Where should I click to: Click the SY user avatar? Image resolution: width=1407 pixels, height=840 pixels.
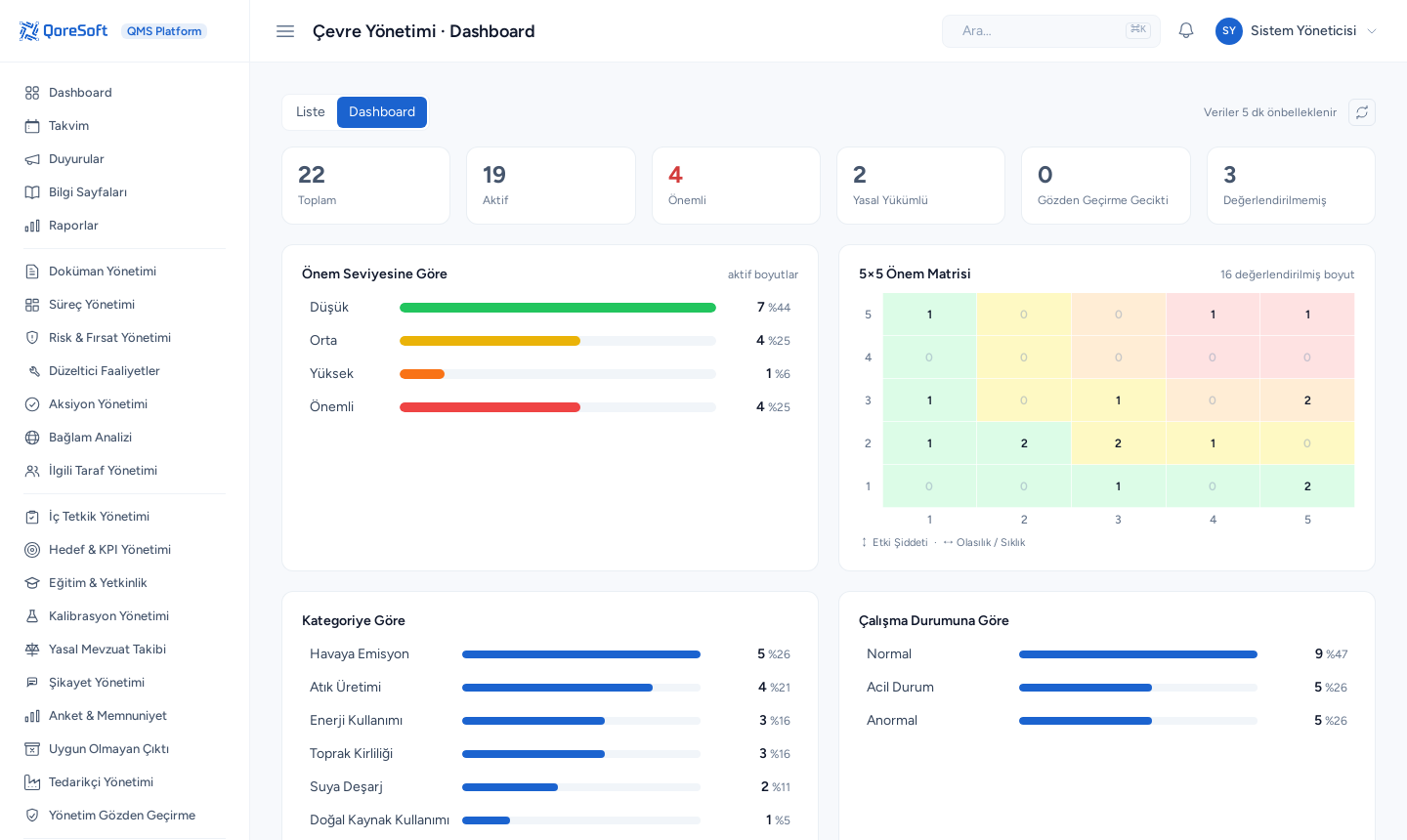1229,31
